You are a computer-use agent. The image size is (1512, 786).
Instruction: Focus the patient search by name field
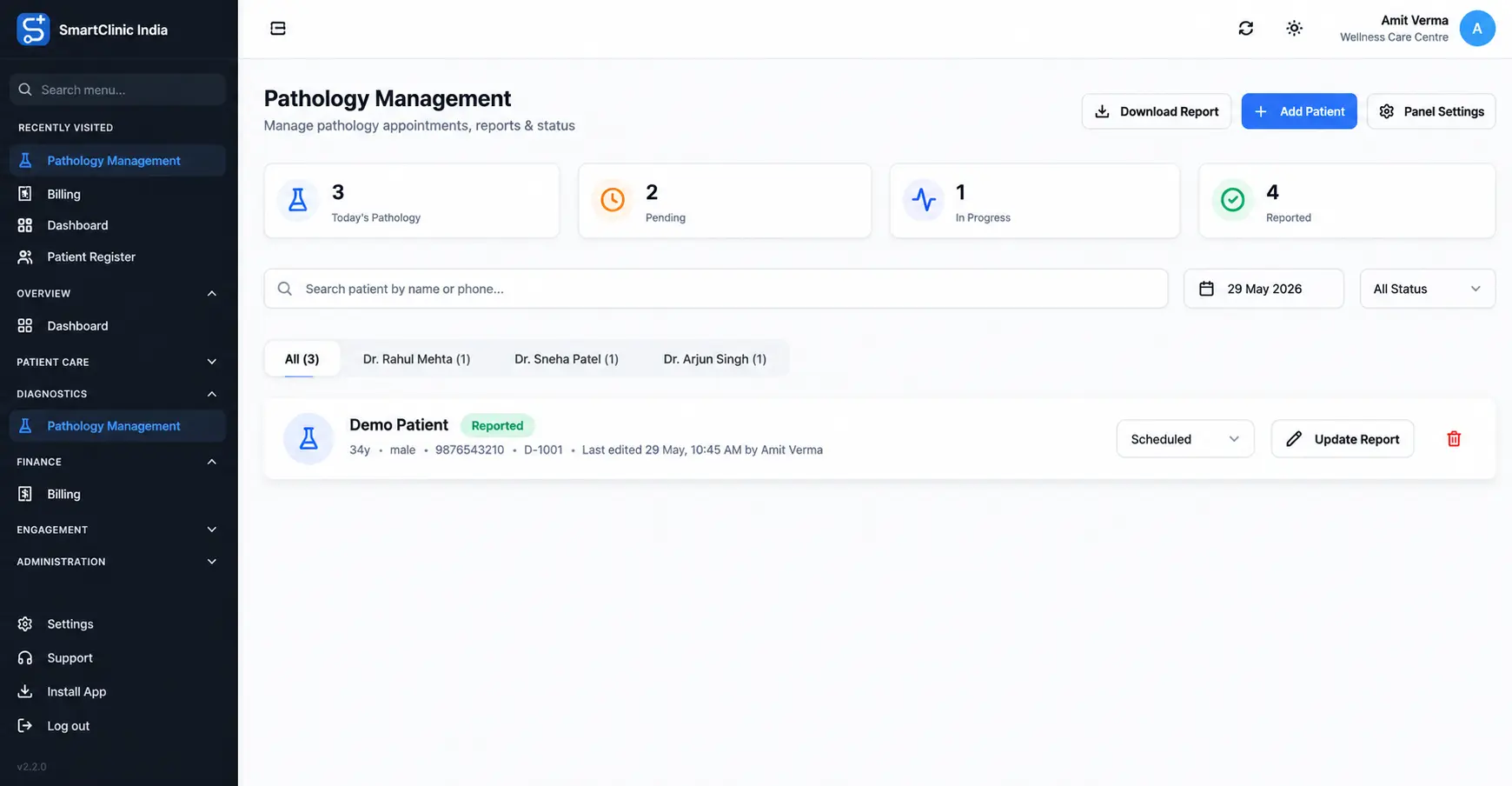[716, 289]
